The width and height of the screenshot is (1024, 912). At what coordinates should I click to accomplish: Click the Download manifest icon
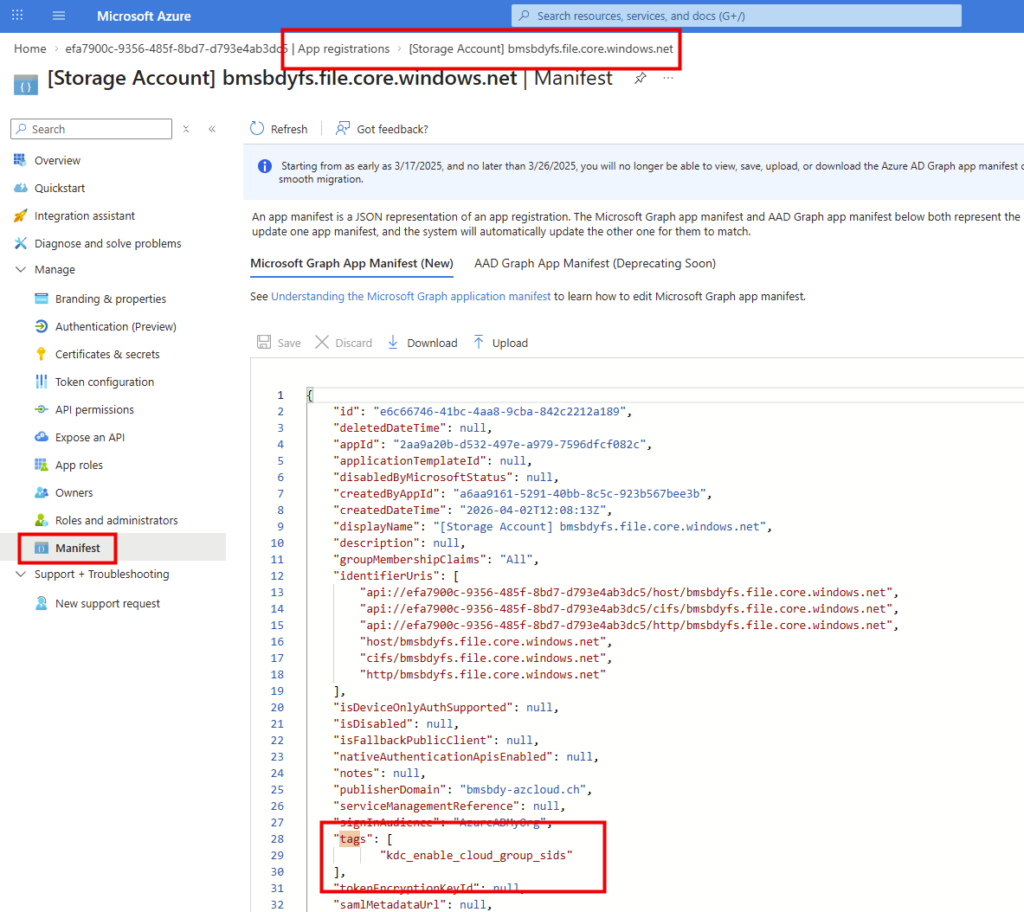tap(393, 343)
